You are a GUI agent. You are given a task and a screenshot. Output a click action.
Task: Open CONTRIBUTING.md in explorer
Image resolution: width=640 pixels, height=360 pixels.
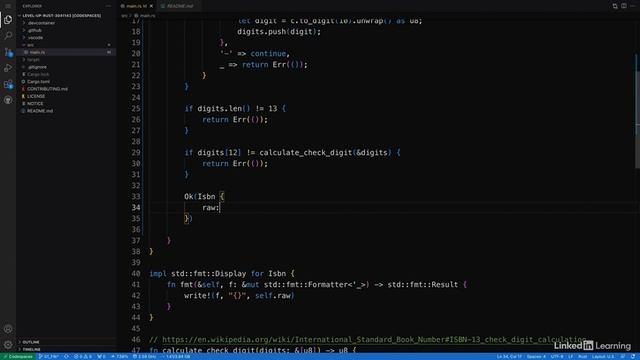[x=47, y=89]
